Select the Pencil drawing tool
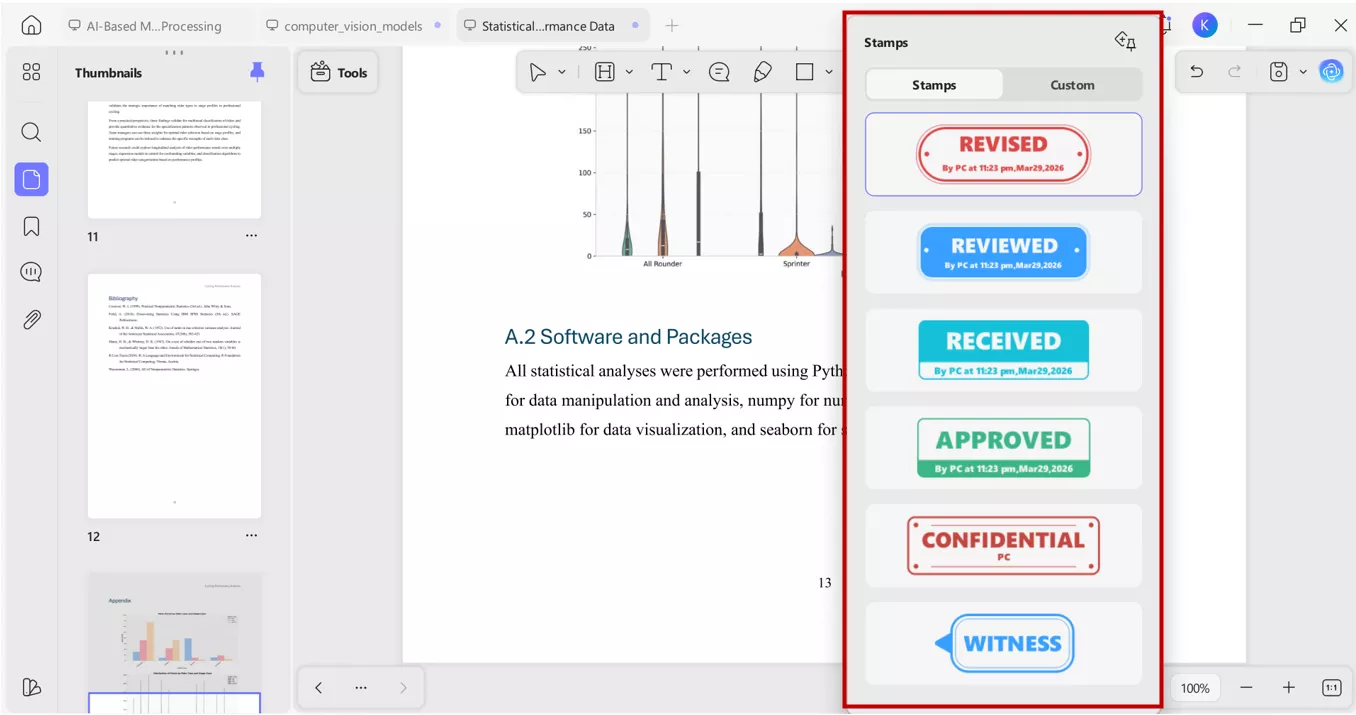Screen dimensions: 1356x715 763,72
